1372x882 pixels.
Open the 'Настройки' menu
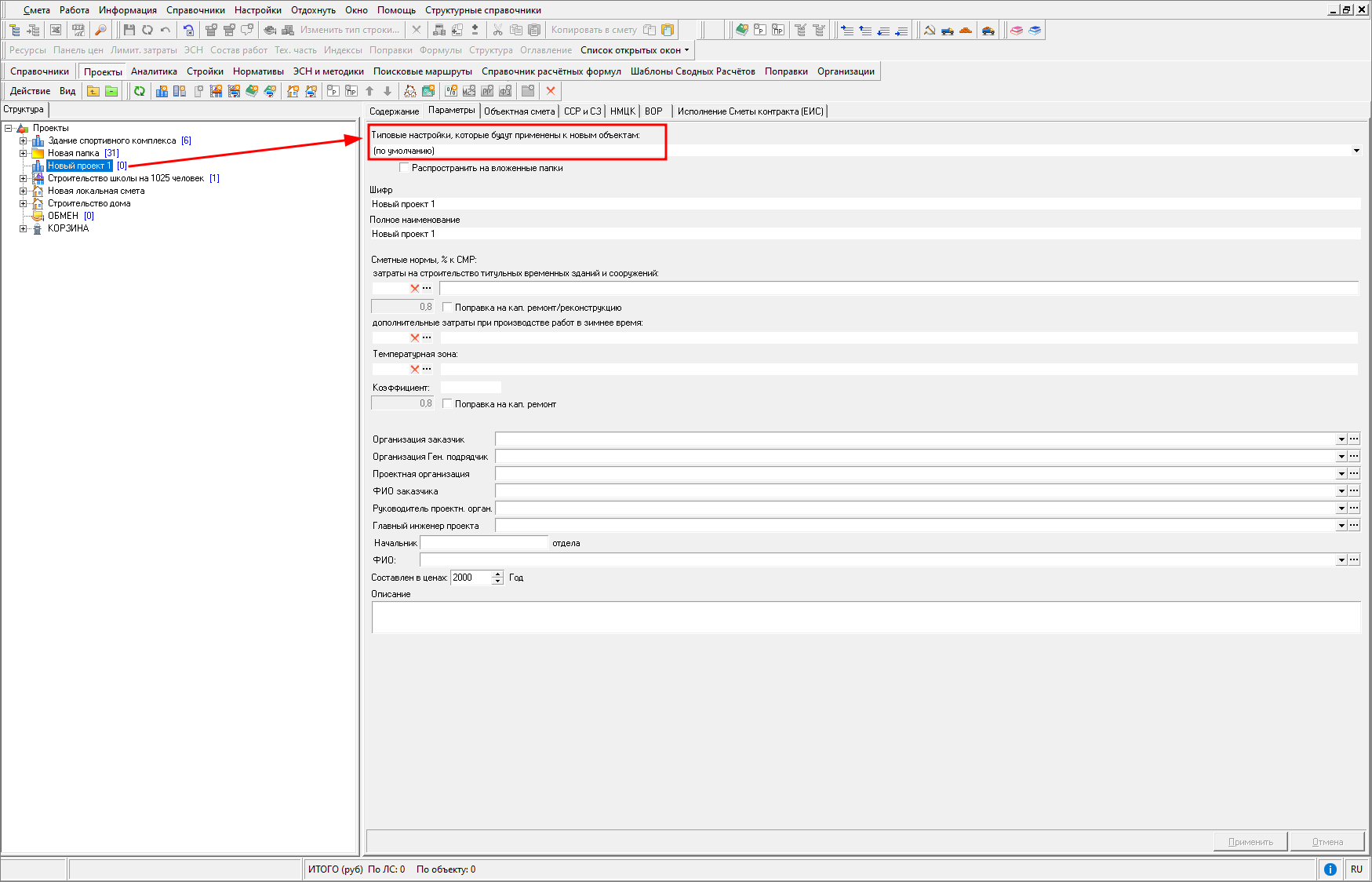257,10
